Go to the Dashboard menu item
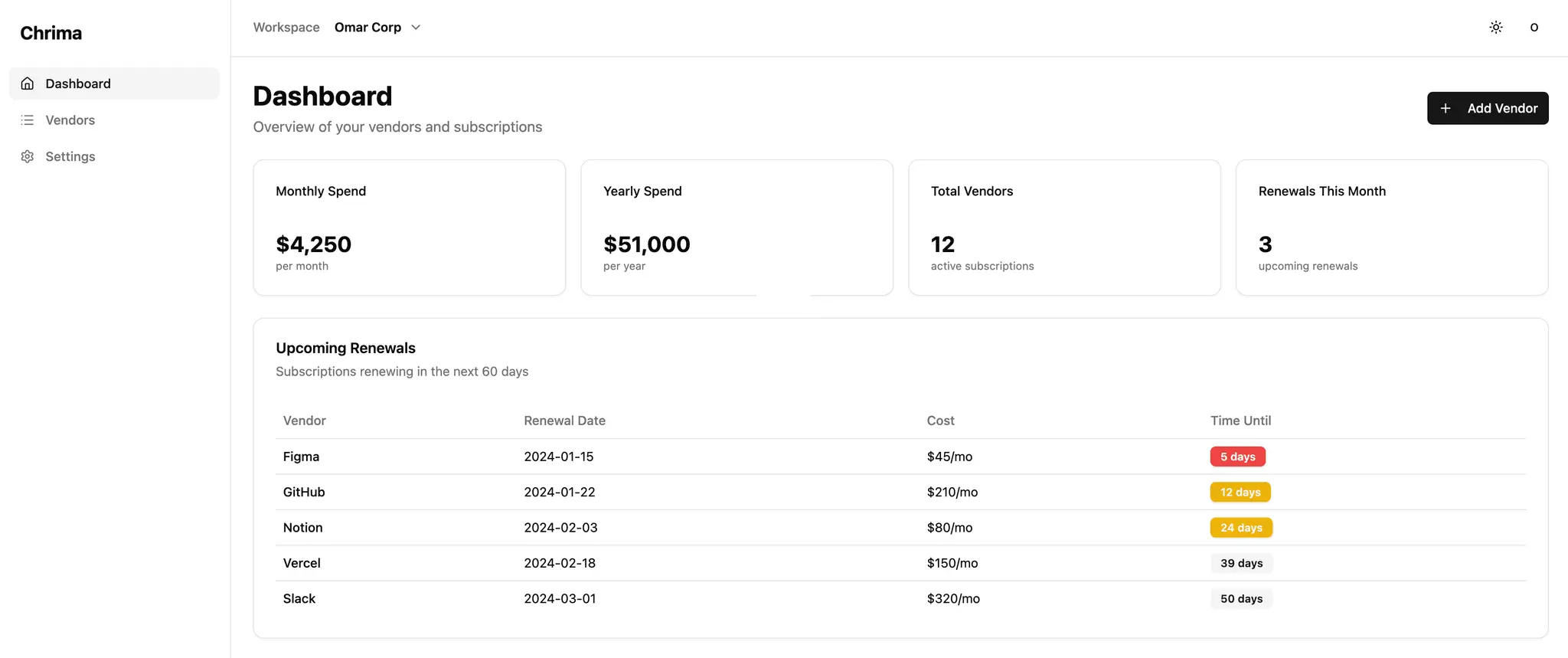Screen dimensions: 1568x658 [114, 83]
